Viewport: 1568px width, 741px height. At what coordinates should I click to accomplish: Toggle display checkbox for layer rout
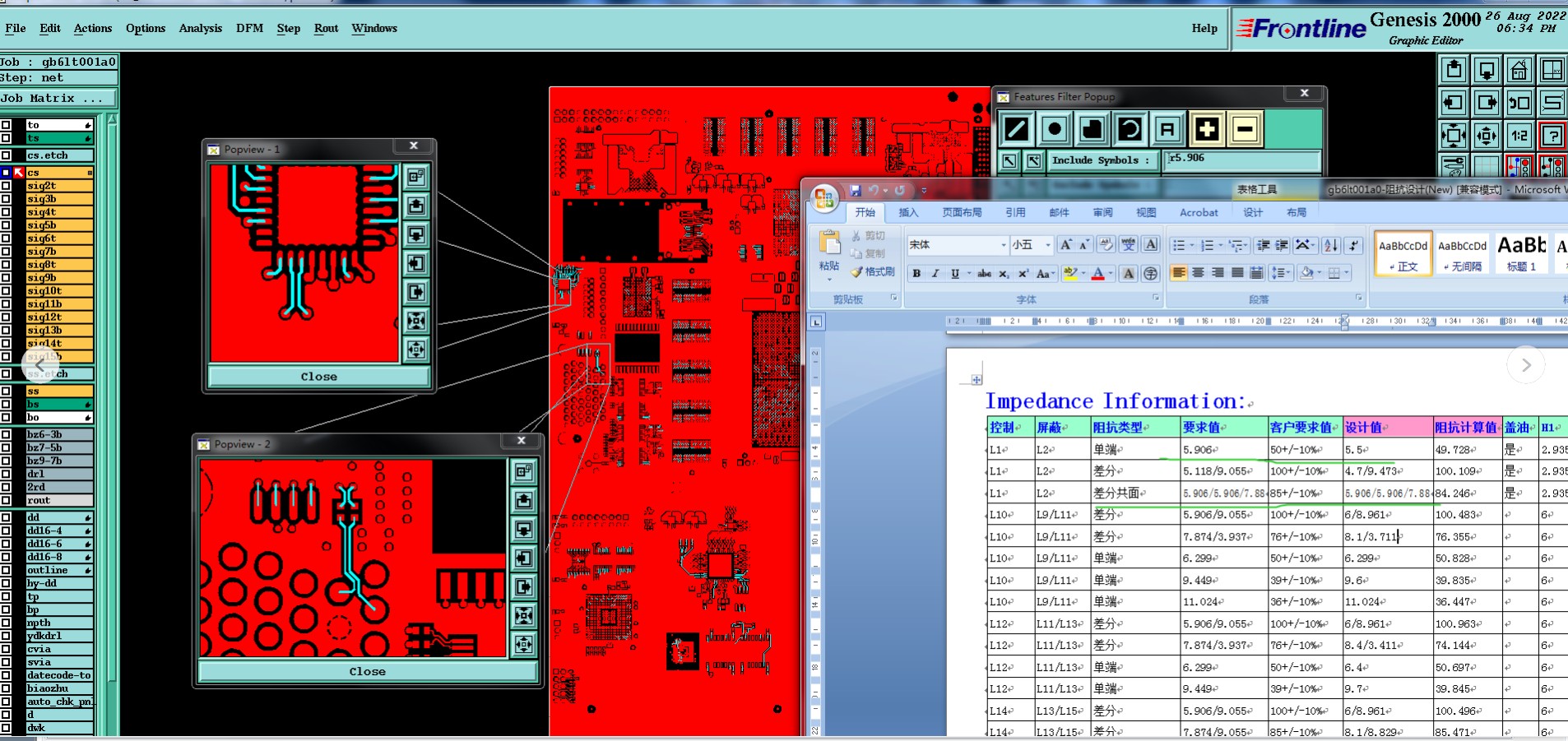click(7, 500)
